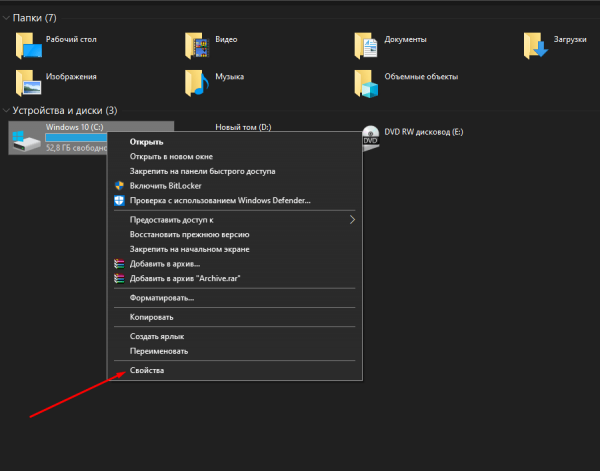Image resolution: width=600 pixels, height=471 pixels.
Task: Collapse the Устройства и диски (3) section
Action: point(6,111)
